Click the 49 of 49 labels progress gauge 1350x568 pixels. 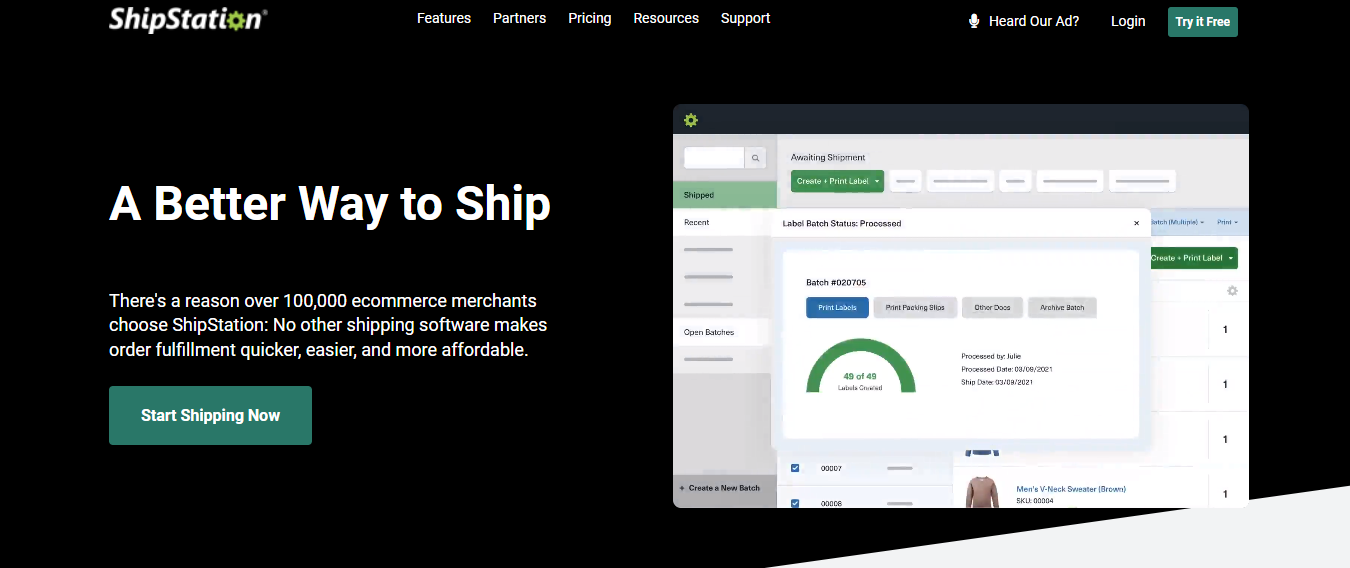point(861,367)
